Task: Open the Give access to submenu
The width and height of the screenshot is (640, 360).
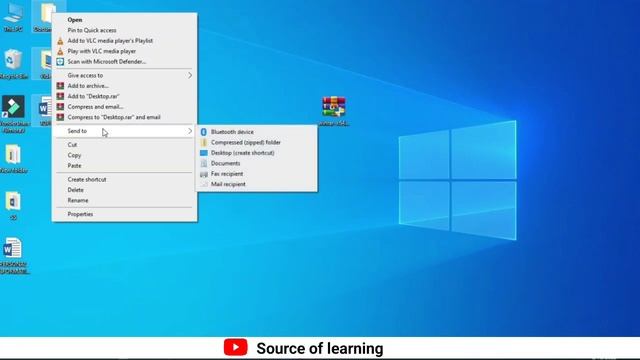Action: 124,76
